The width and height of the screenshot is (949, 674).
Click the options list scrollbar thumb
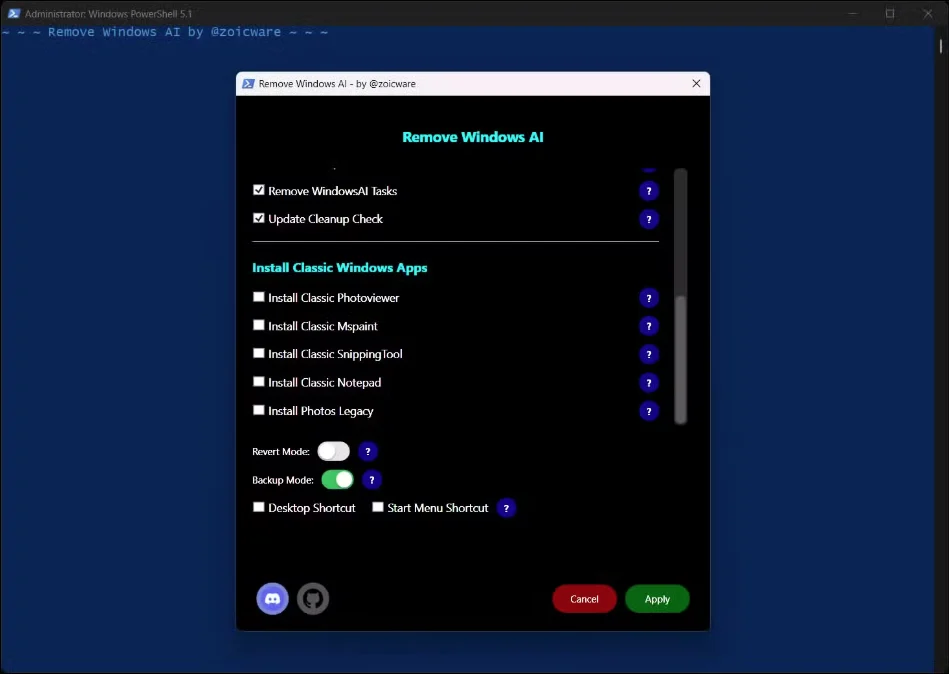click(x=681, y=359)
